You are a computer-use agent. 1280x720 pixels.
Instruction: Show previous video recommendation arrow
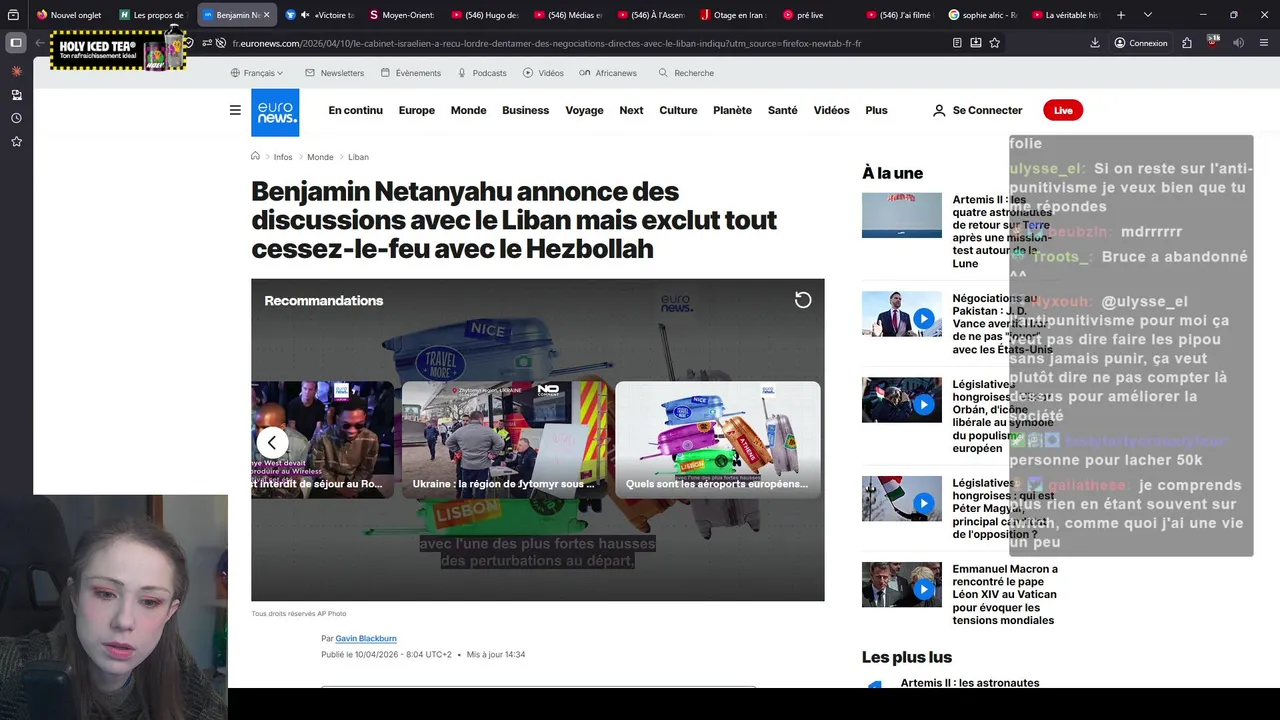tap(272, 442)
